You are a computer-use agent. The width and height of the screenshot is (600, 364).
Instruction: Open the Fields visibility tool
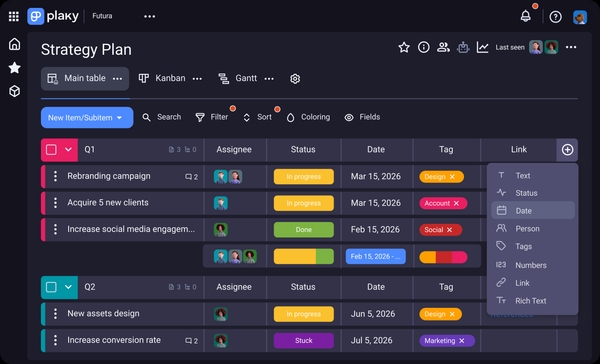[x=362, y=117]
